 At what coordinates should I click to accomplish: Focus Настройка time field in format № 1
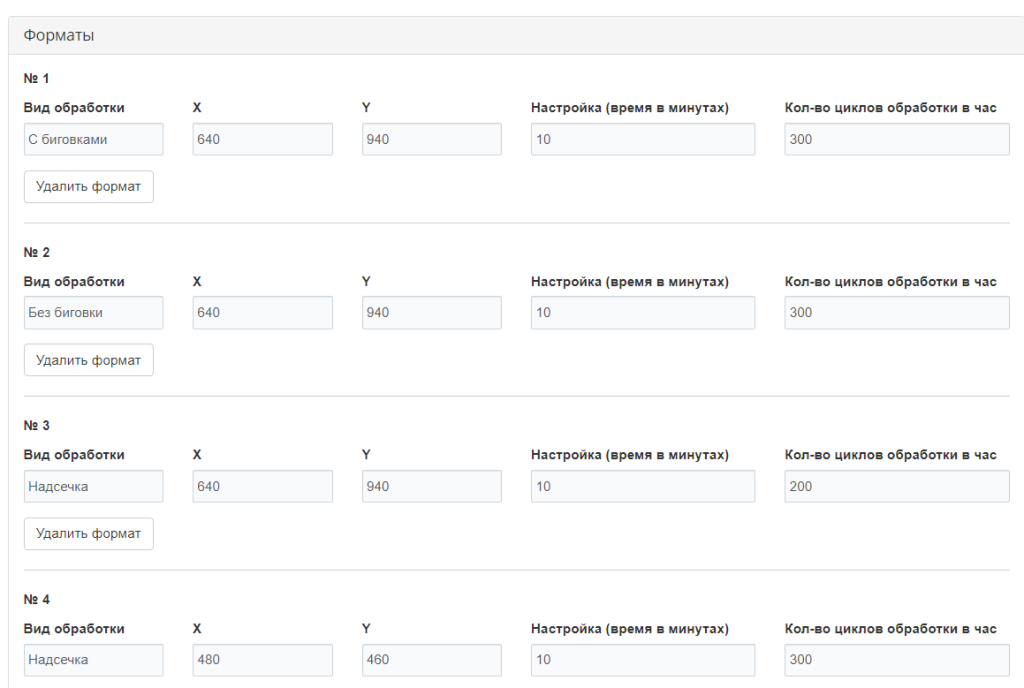point(642,140)
